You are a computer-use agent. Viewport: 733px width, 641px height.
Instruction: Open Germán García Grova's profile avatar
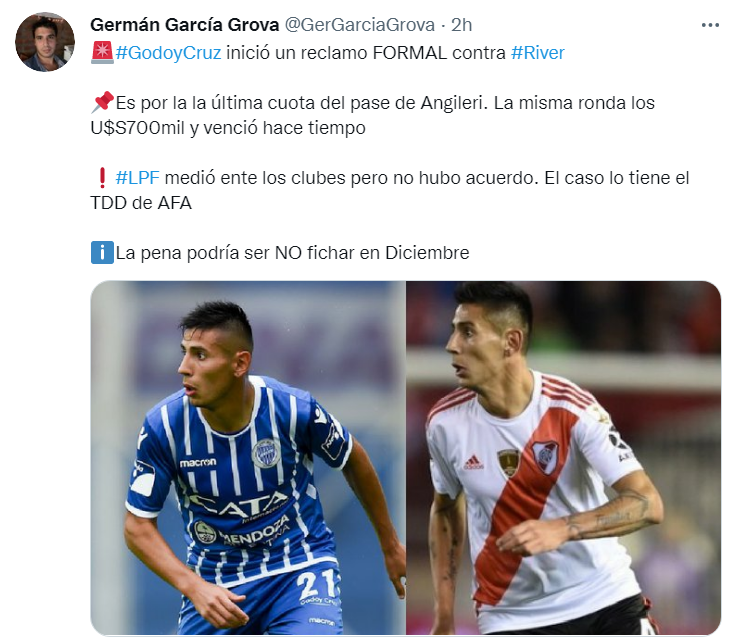coord(45,42)
